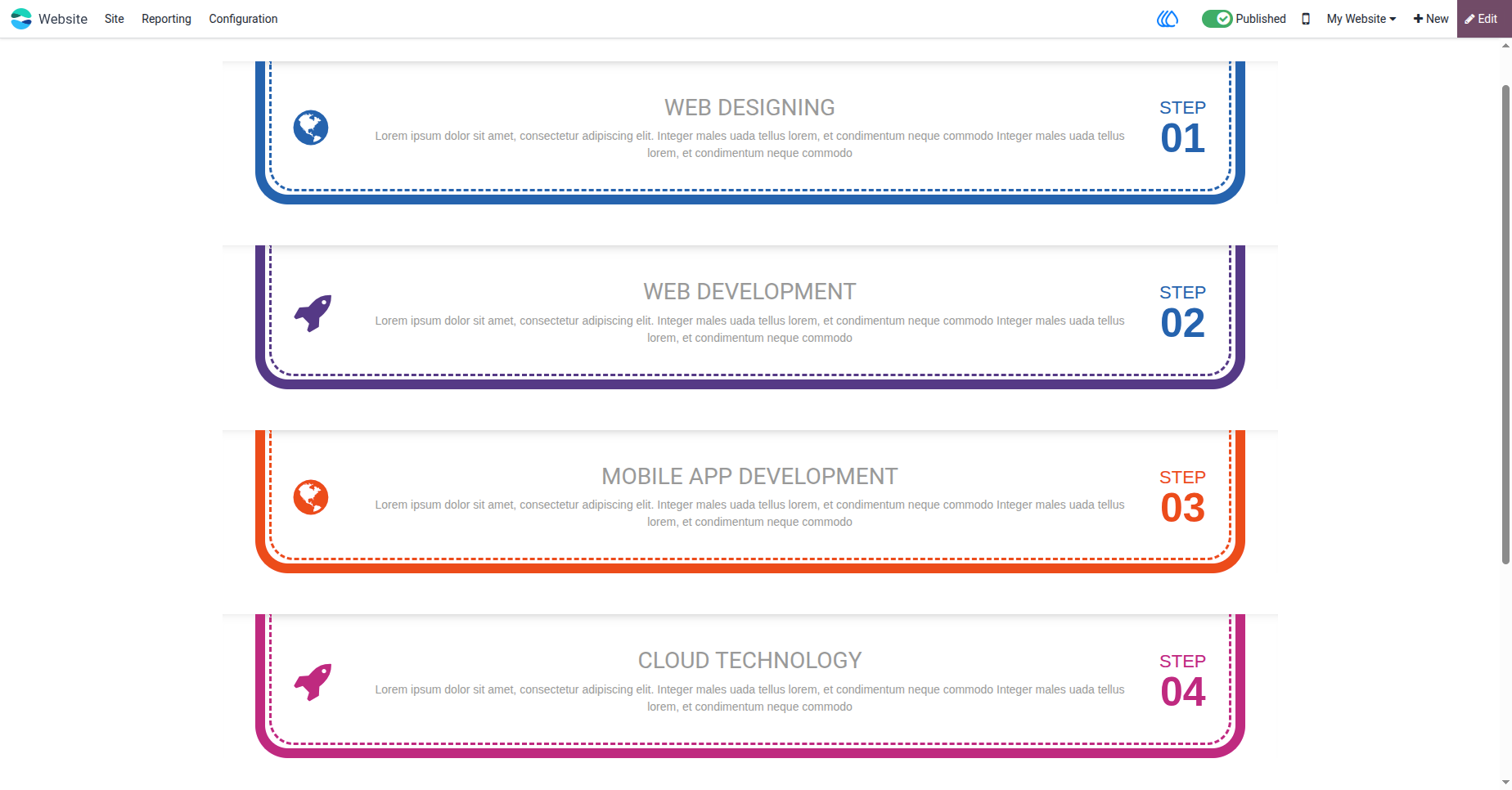This screenshot has width=1512, height=790.
Task: Click the New button
Action: 1431,19
